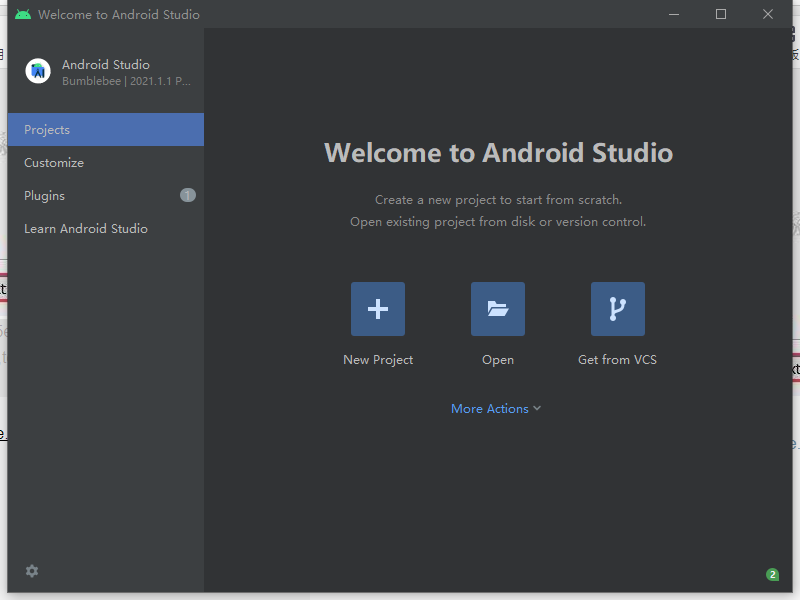Click the Bumblebee version text
Viewport: 800px width, 600px height.
pyautogui.click(x=127, y=81)
